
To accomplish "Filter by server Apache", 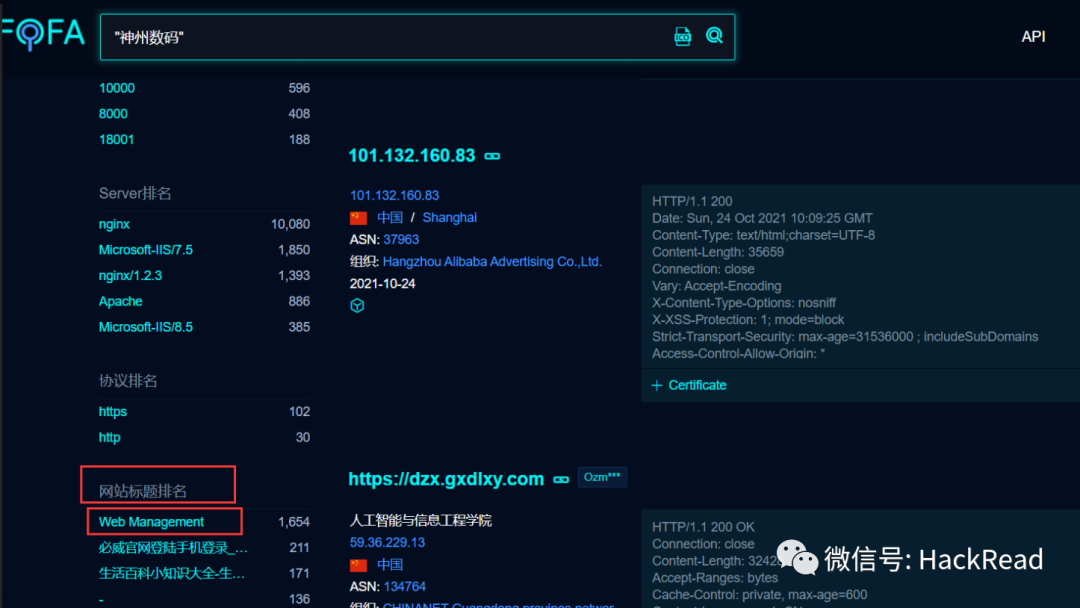I will coord(121,302).
